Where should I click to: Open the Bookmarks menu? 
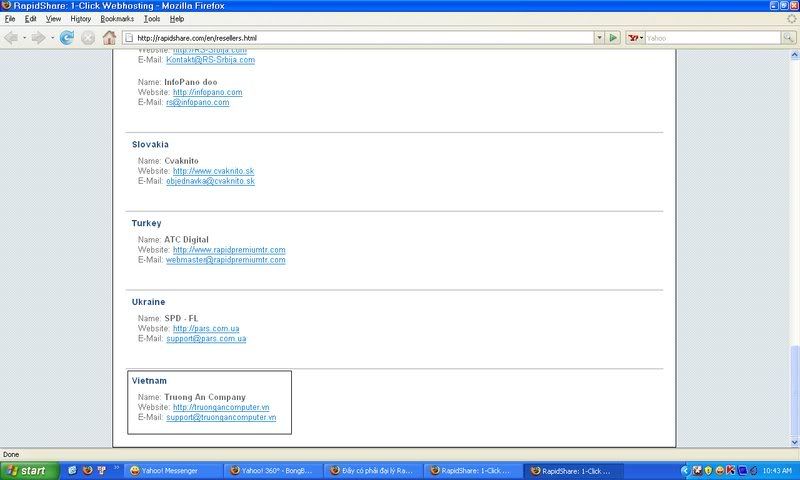[x=117, y=19]
